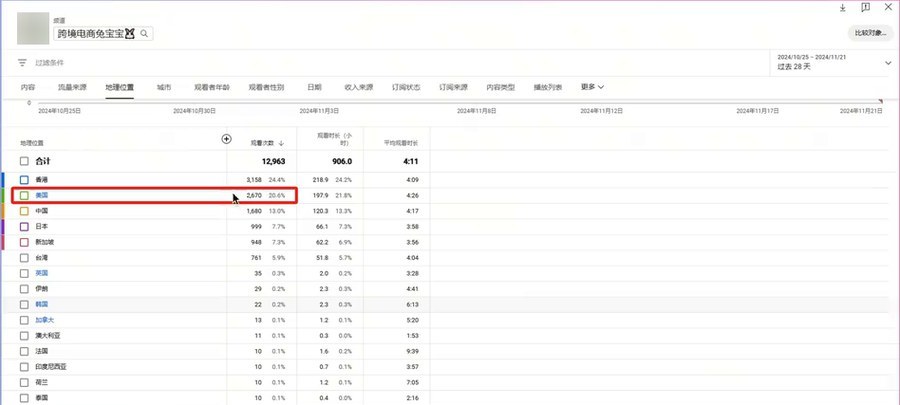
Task: Open the 美国 country link
Action: click(42, 196)
